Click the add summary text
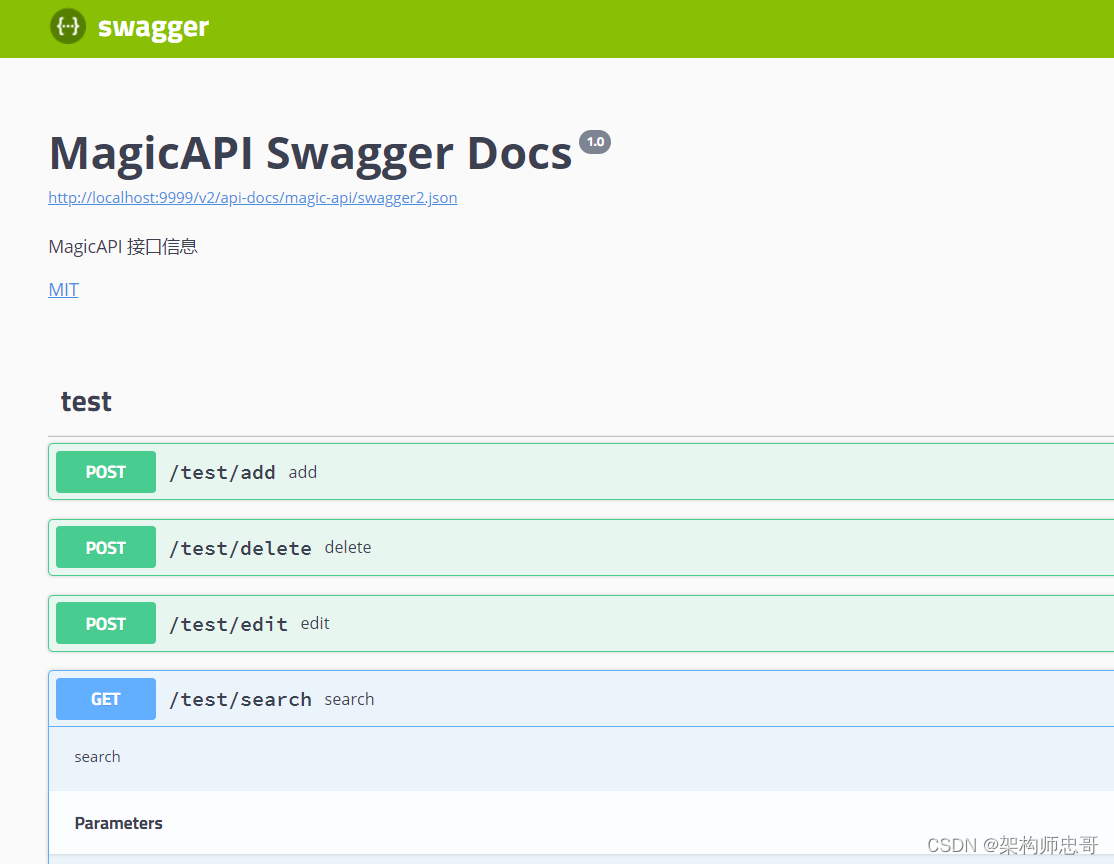 click(303, 472)
